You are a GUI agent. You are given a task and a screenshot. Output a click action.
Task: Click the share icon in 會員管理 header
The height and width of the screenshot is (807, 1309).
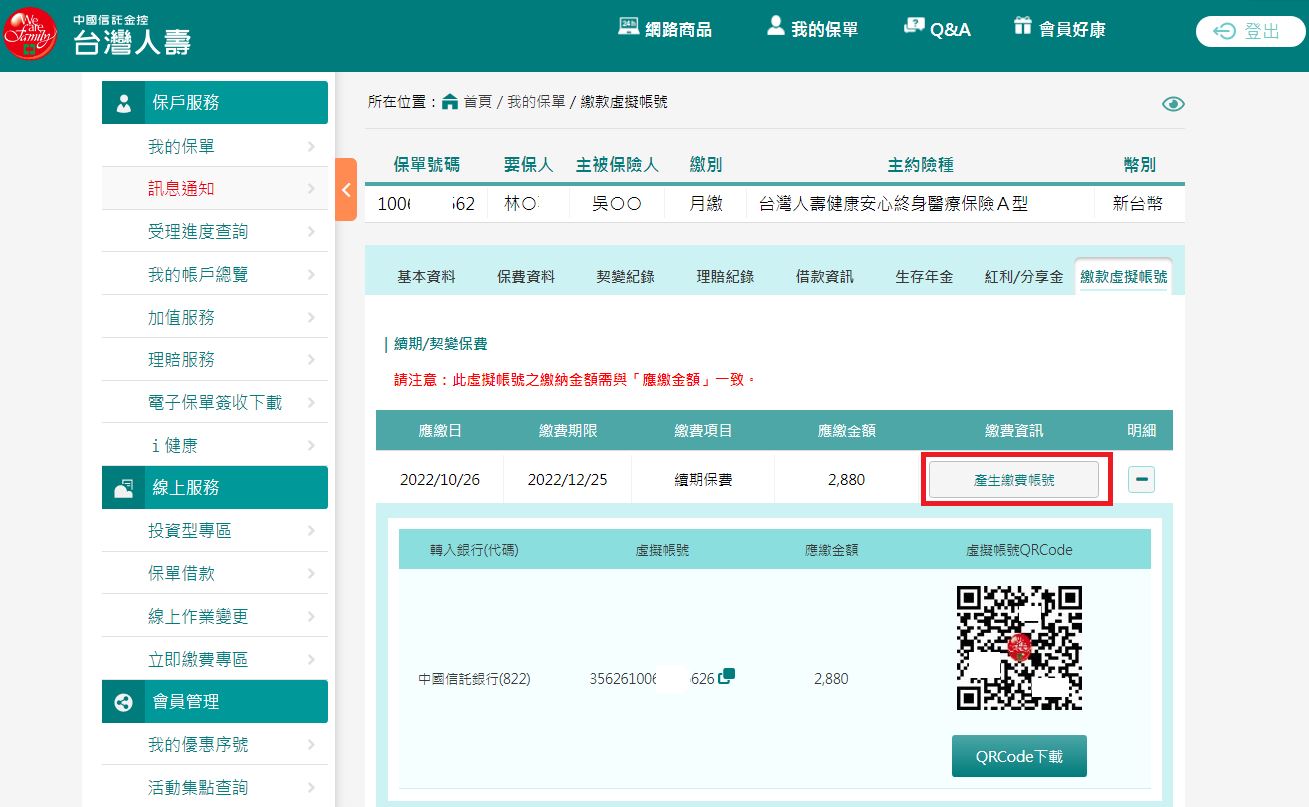pyautogui.click(x=124, y=702)
